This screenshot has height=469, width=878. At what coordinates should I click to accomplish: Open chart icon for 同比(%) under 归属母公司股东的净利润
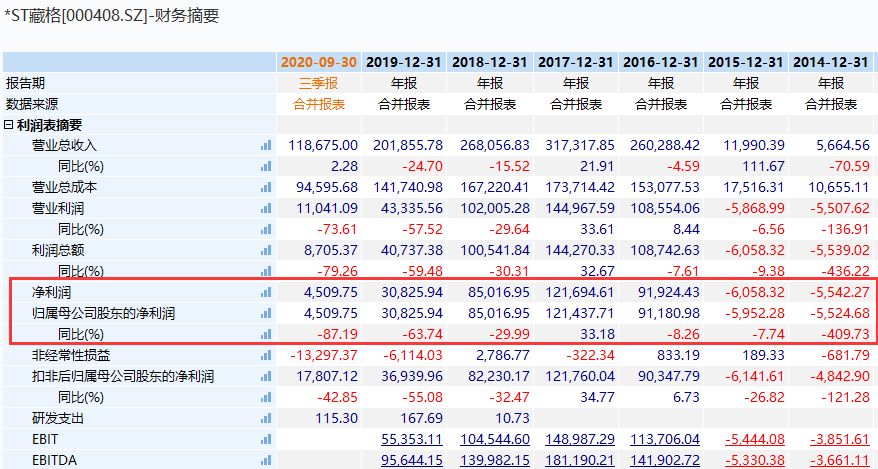click(x=266, y=334)
